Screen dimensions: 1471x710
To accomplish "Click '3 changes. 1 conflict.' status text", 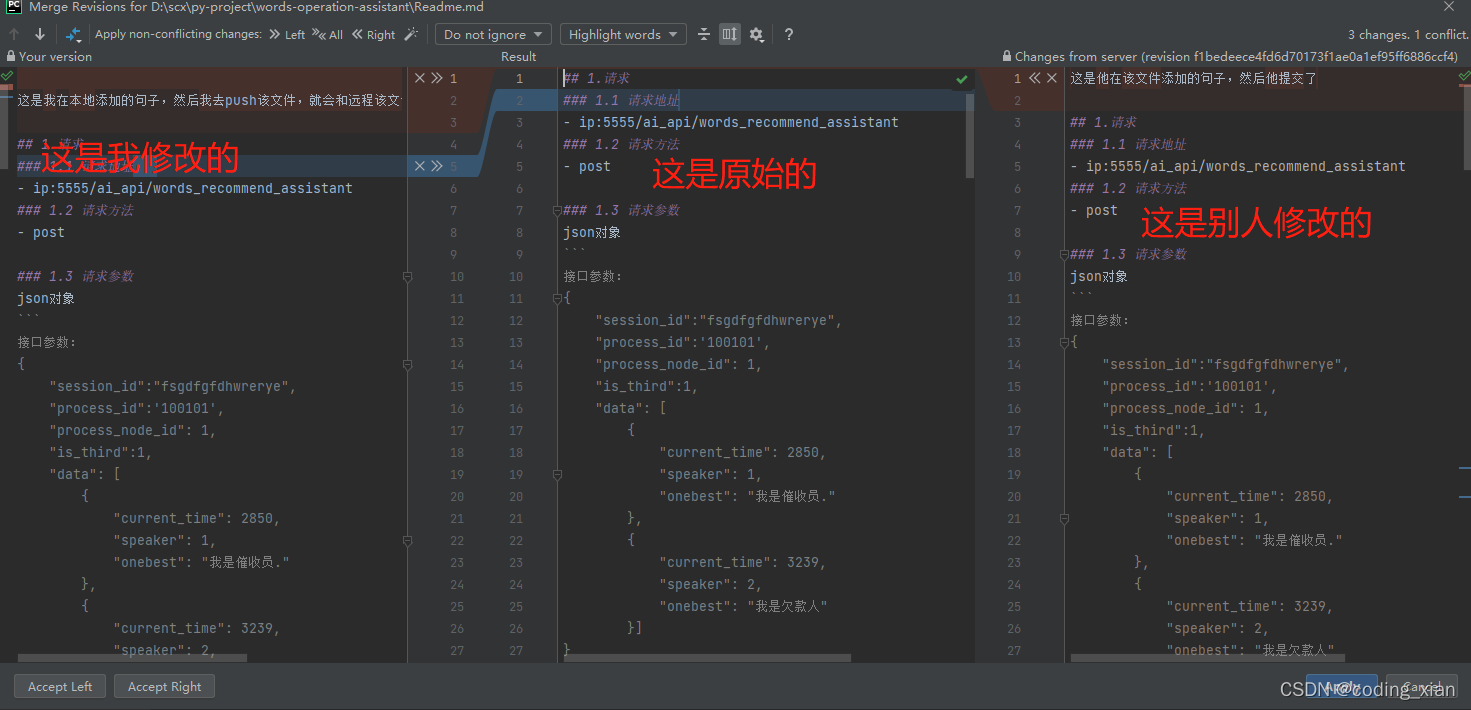I will 1408,34.
